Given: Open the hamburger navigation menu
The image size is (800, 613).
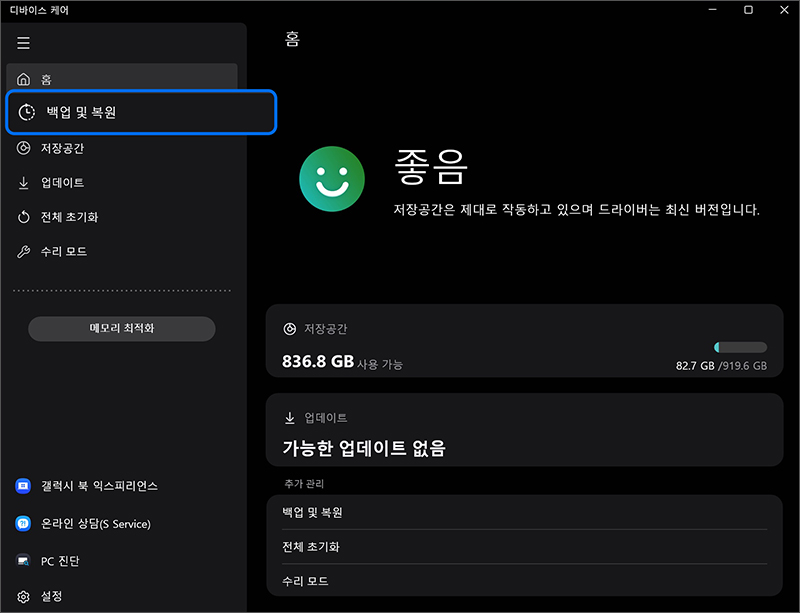Looking at the screenshot, I should point(22,43).
